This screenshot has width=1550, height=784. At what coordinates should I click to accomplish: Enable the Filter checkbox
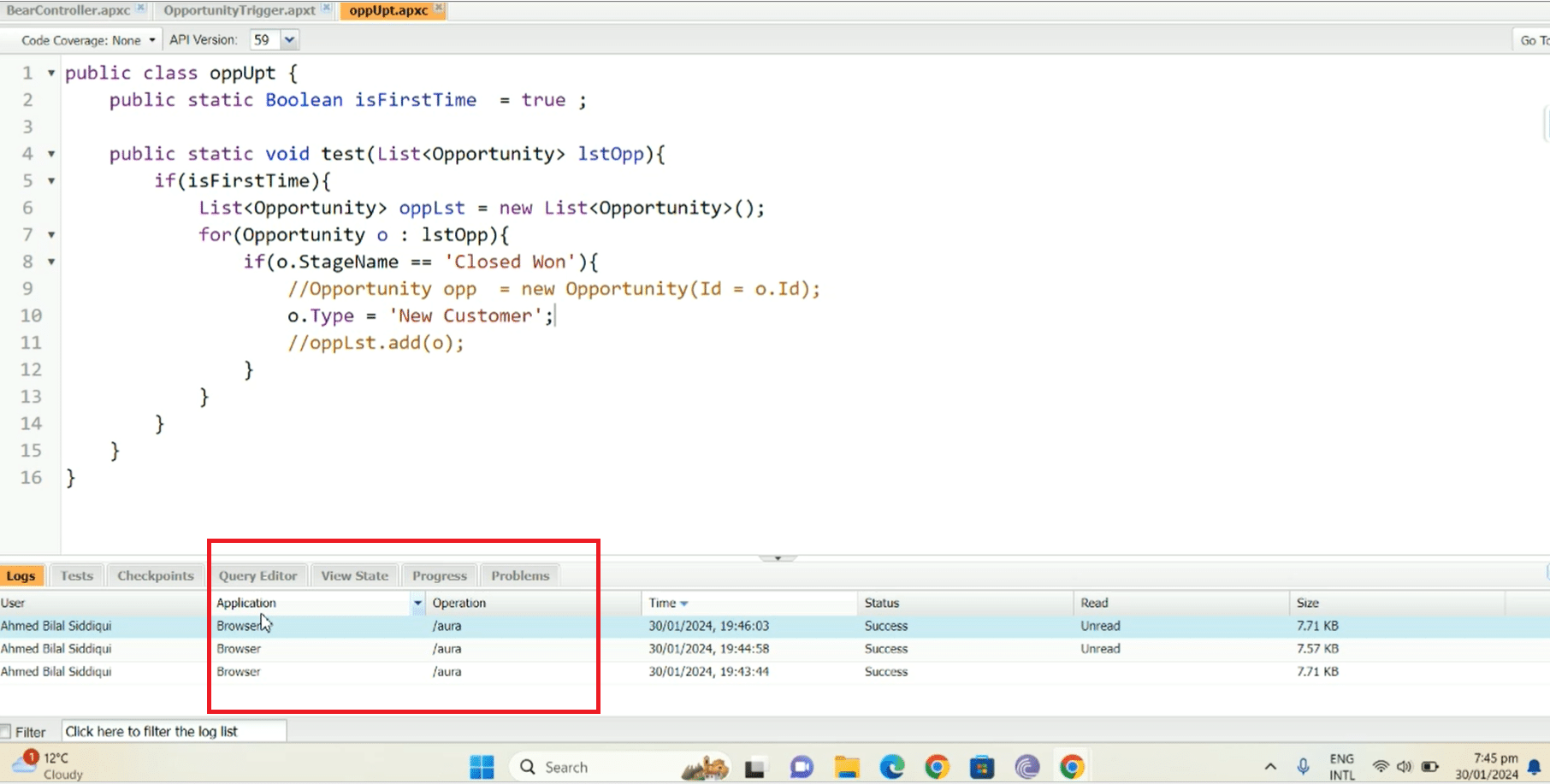tap(6, 732)
